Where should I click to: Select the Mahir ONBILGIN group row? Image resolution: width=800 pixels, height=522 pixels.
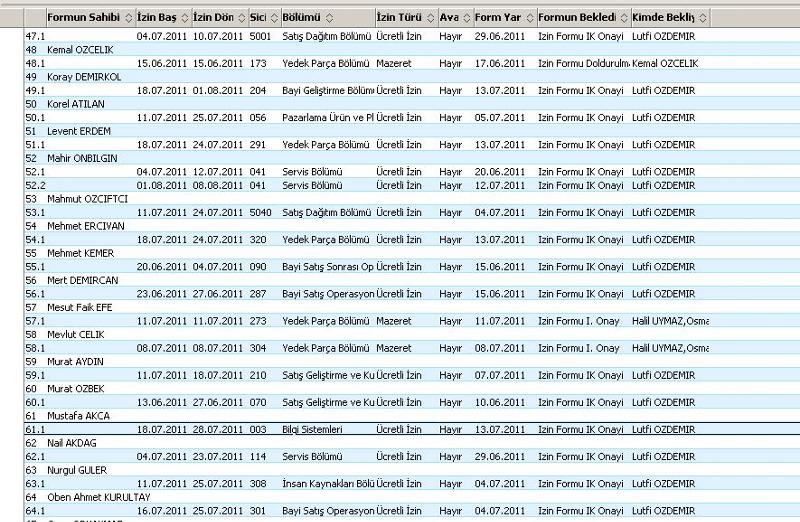[x=412, y=158]
